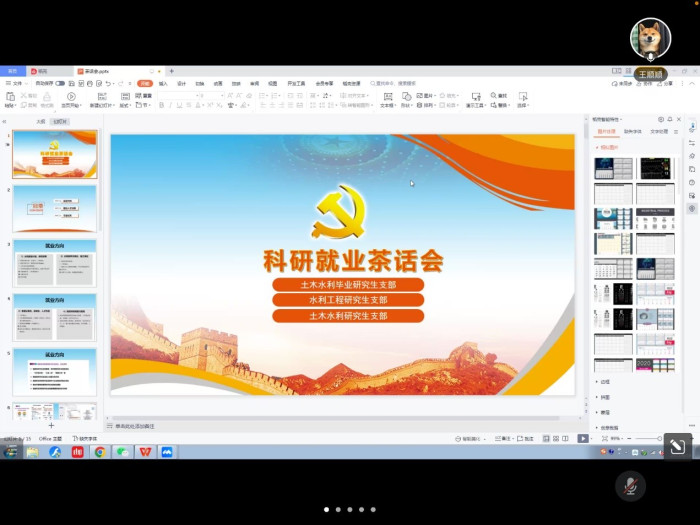Open the Section (节) dropdown
700x525 pixels.
point(144,105)
